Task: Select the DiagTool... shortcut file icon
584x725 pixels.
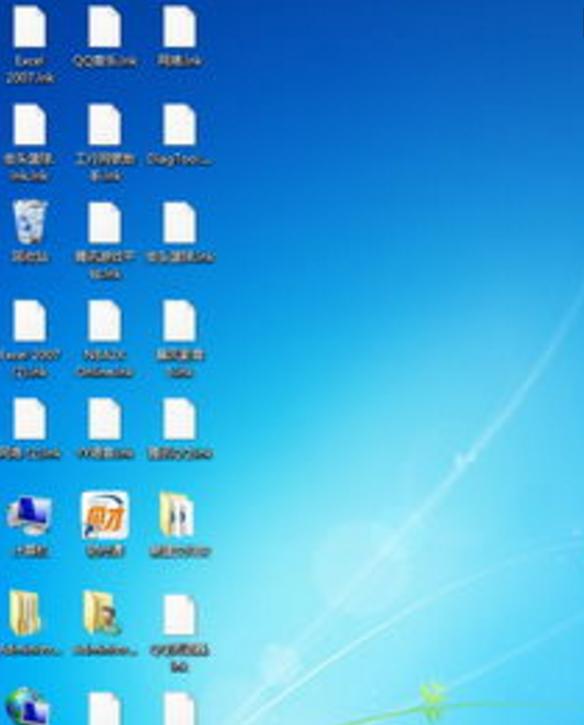Action: pyautogui.click(x=180, y=125)
